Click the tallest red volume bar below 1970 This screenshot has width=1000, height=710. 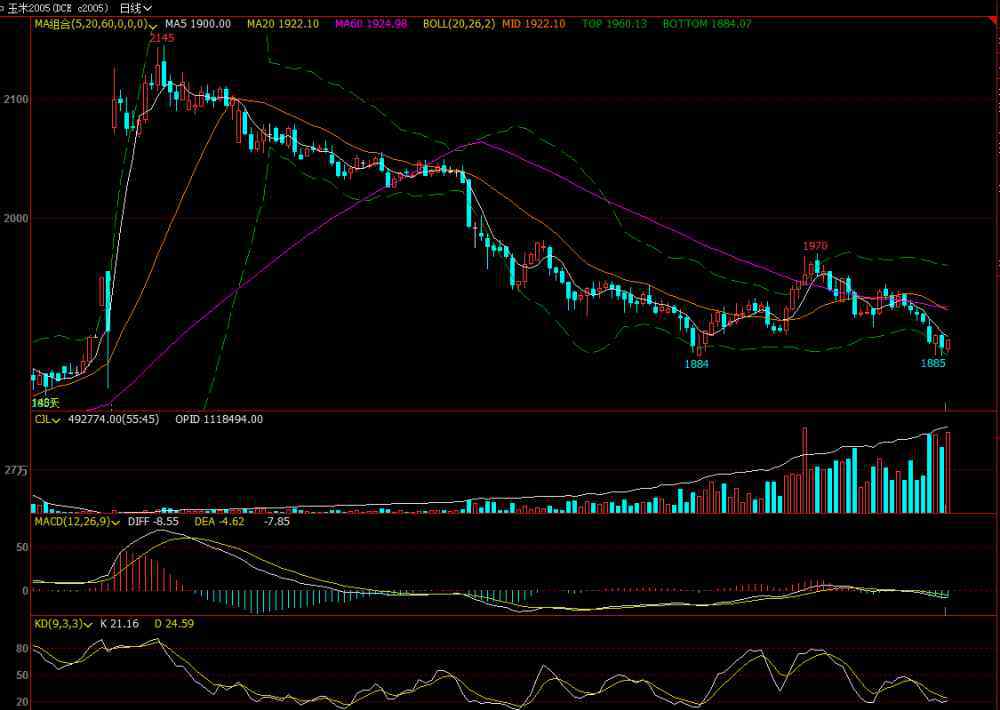coord(804,470)
